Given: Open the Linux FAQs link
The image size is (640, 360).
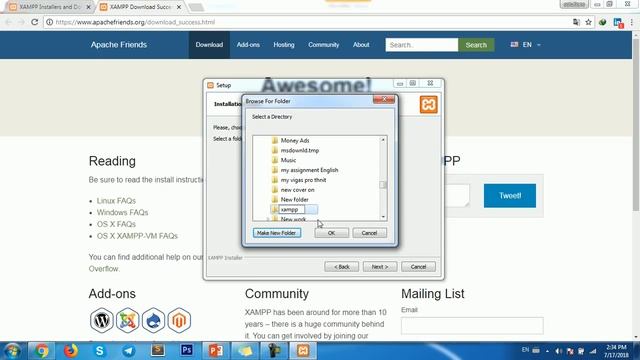Looking at the screenshot, I should (x=116, y=201).
